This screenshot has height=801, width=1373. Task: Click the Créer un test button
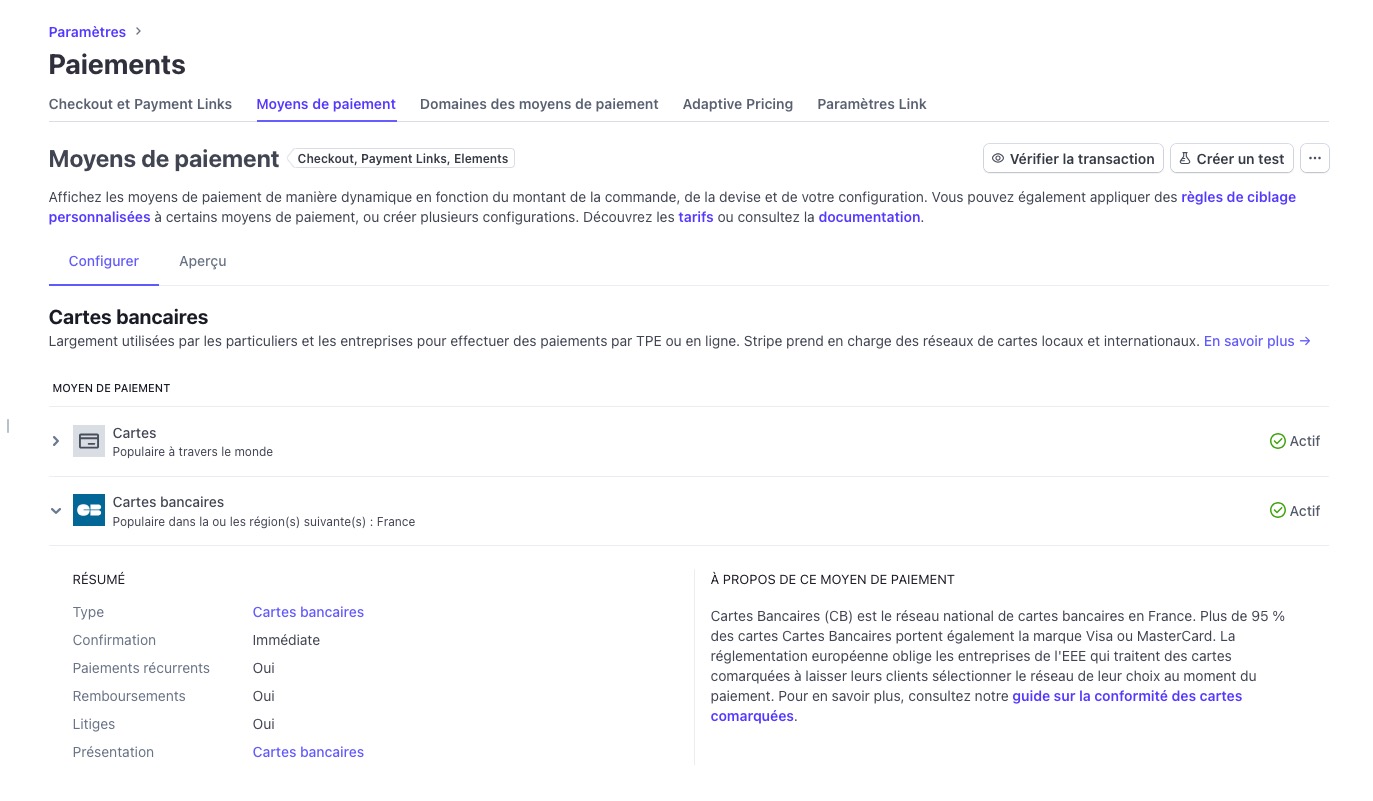coord(1232,158)
